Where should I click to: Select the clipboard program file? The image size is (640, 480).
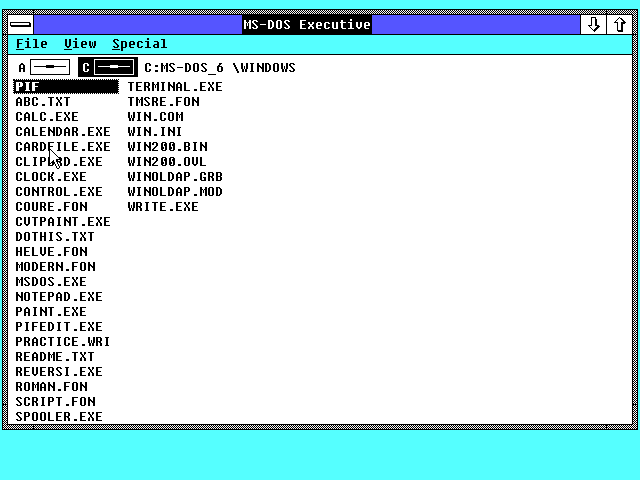tap(59, 162)
